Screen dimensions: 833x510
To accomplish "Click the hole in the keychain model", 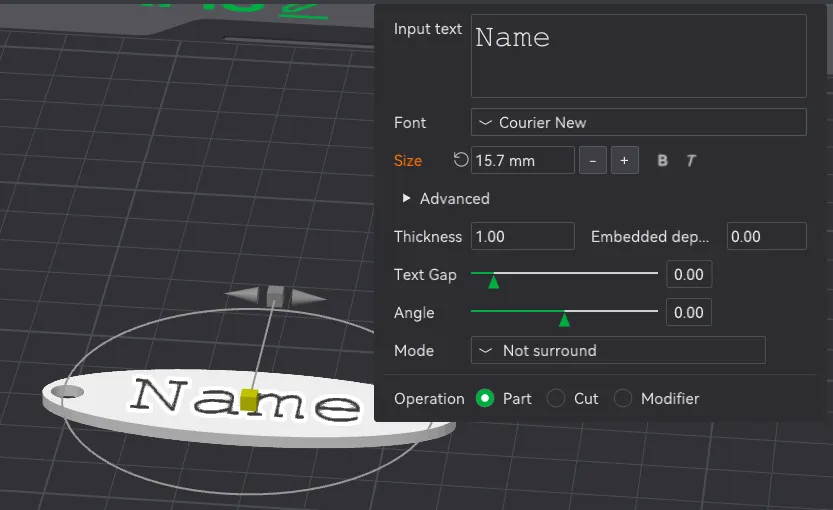I will pos(66,392).
